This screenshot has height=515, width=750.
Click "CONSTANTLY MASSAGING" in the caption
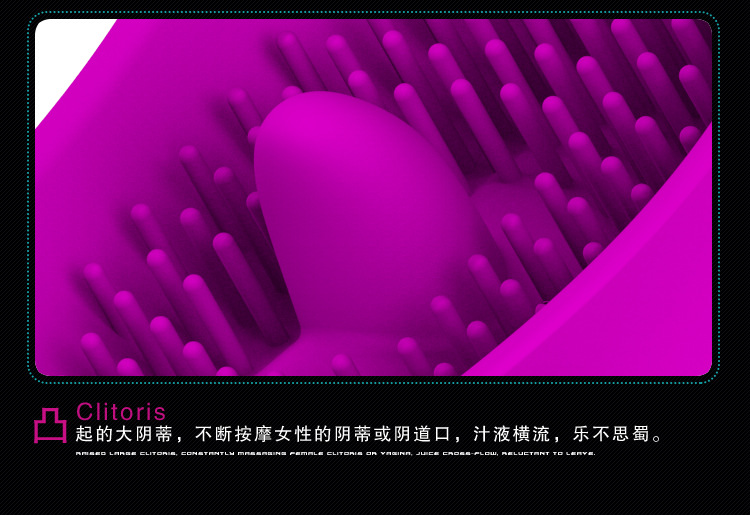pyautogui.click(x=234, y=454)
